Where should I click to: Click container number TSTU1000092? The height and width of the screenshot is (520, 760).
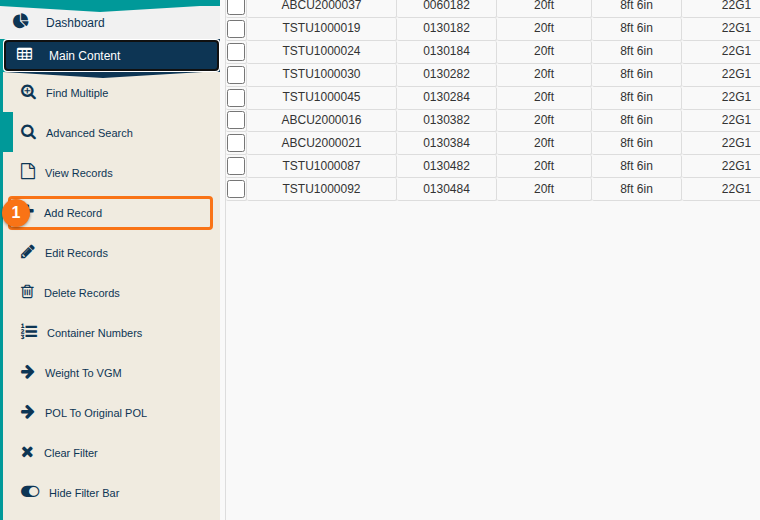tap(321, 189)
